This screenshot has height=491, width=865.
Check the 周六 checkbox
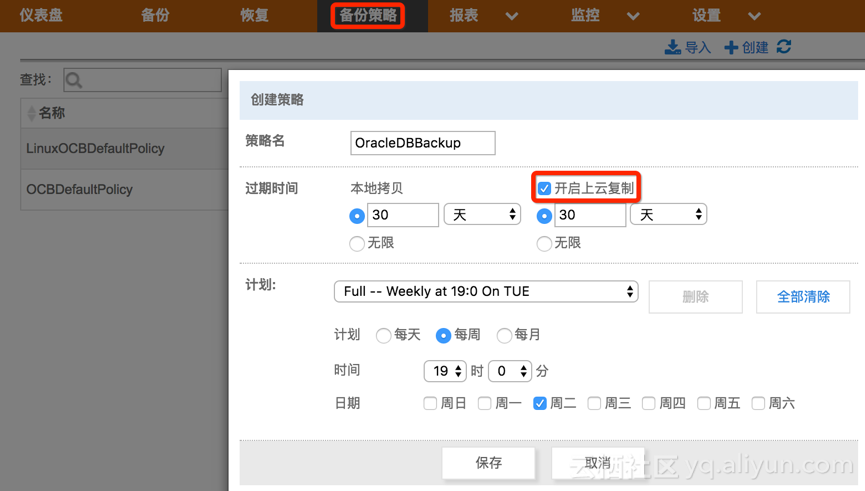759,404
